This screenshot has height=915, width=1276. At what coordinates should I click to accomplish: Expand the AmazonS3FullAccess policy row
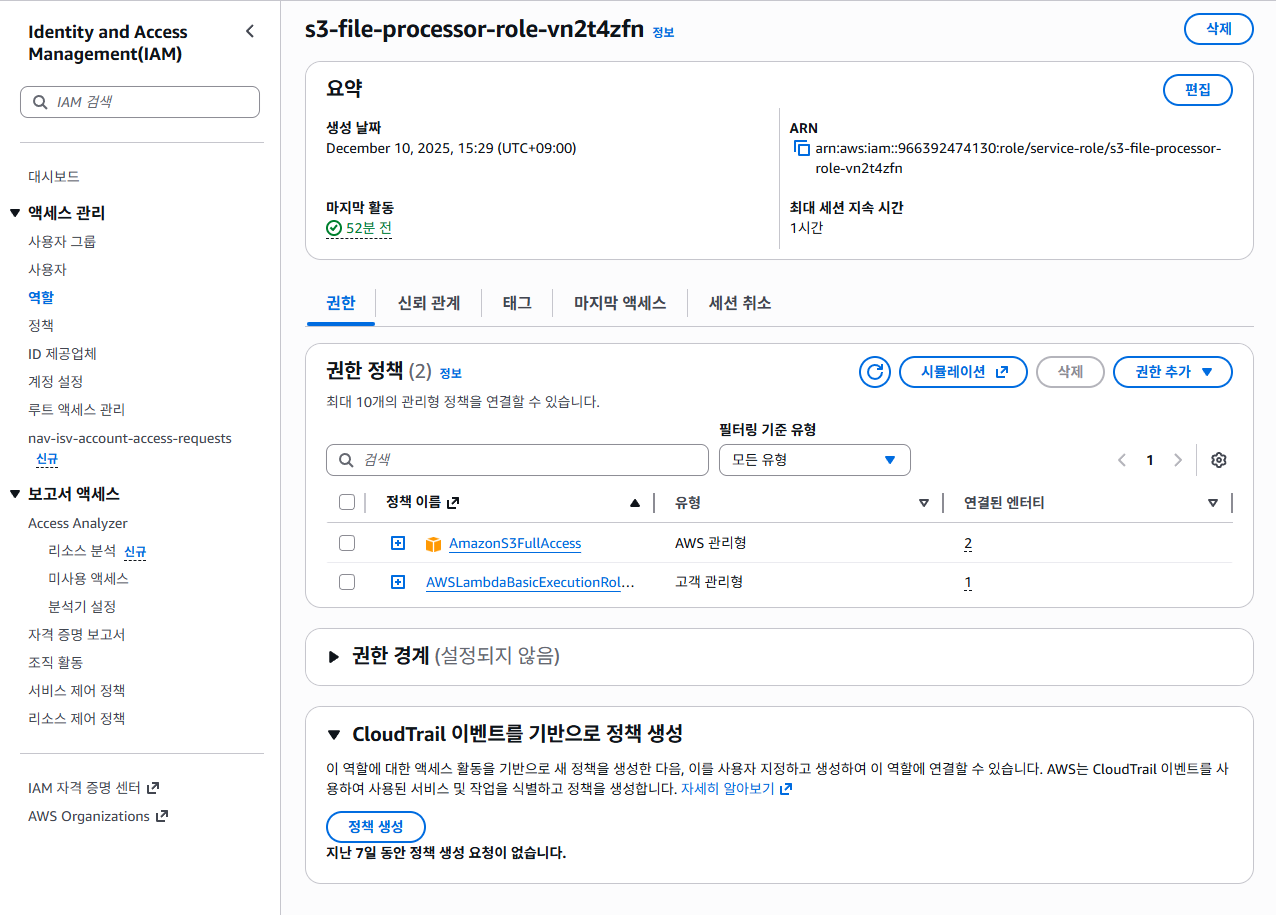[x=398, y=543]
